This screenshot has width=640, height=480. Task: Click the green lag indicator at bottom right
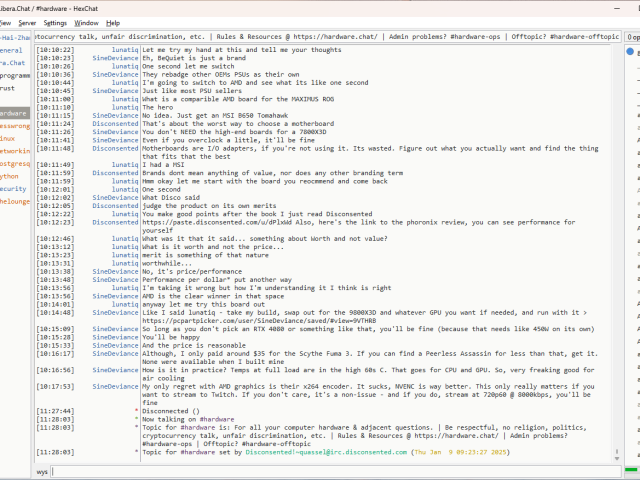631,470
